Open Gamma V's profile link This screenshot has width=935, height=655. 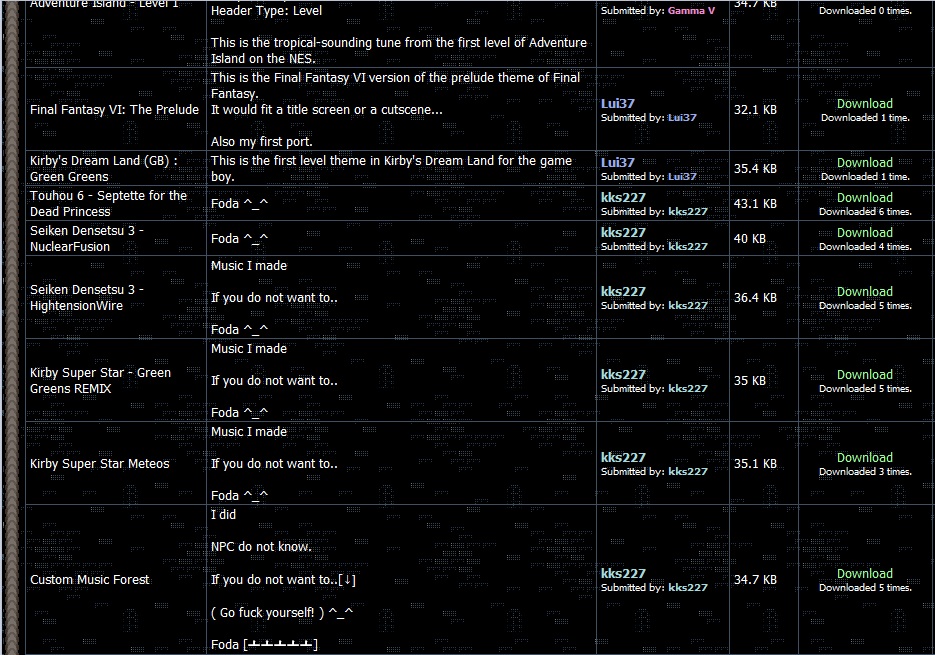pyautogui.click(x=691, y=11)
